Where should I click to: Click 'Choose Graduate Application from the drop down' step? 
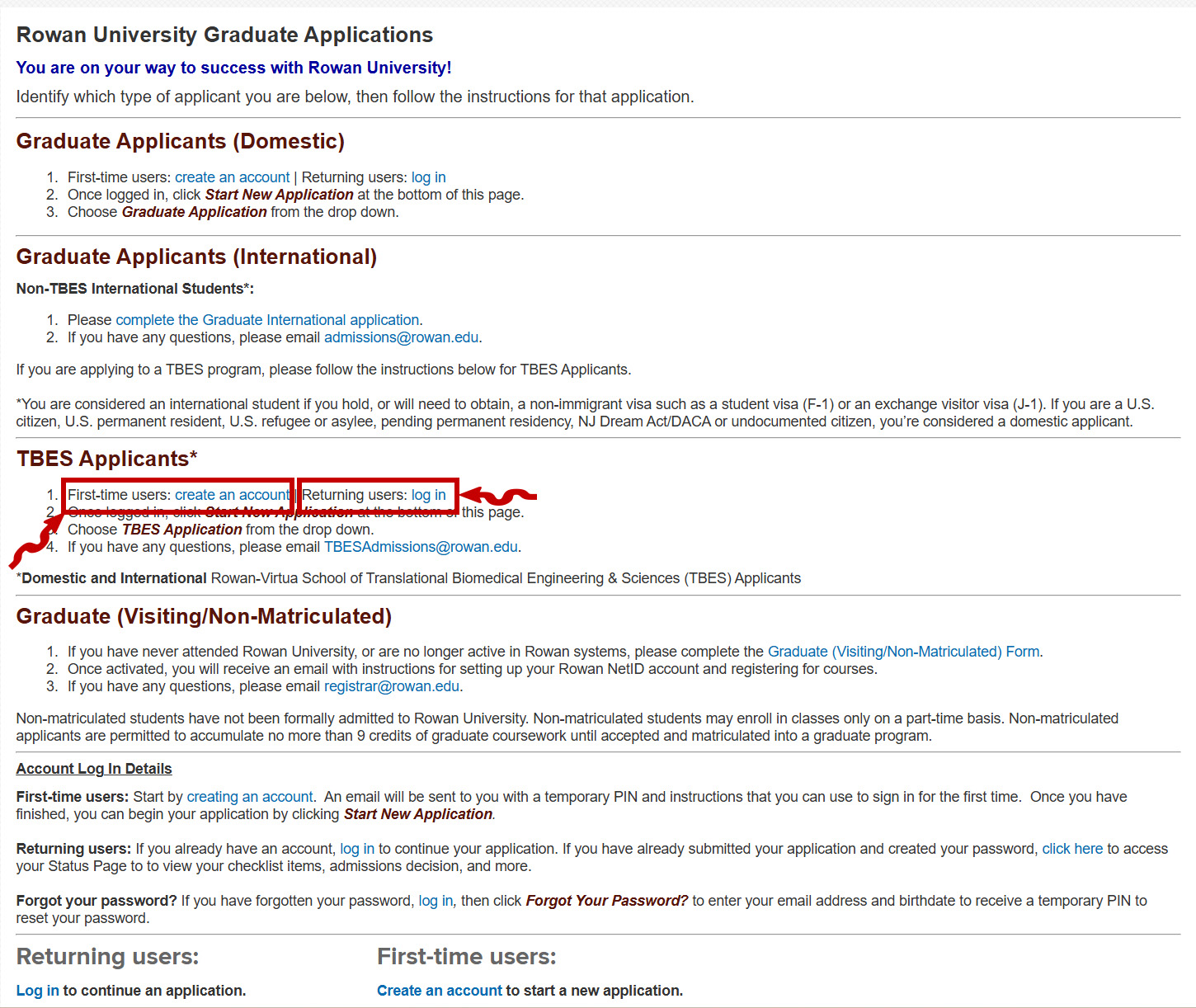click(x=233, y=212)
